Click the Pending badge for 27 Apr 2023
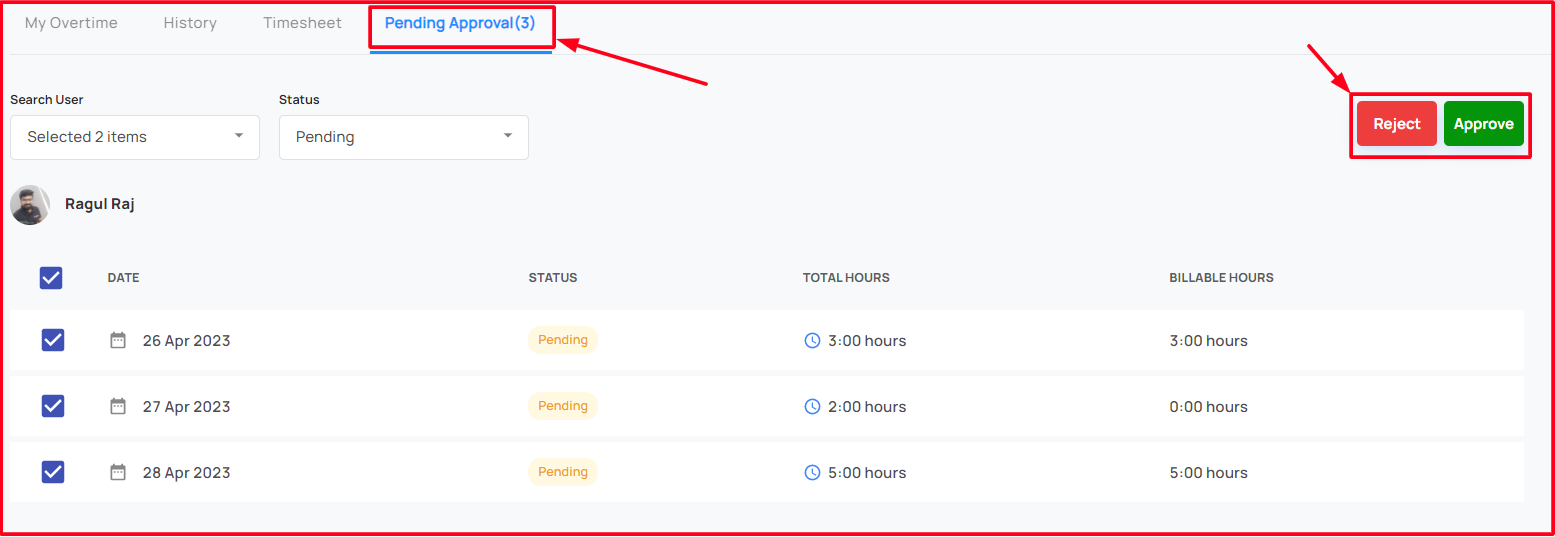This screenshot has width=1555, height=537. [x=563, y=406]
